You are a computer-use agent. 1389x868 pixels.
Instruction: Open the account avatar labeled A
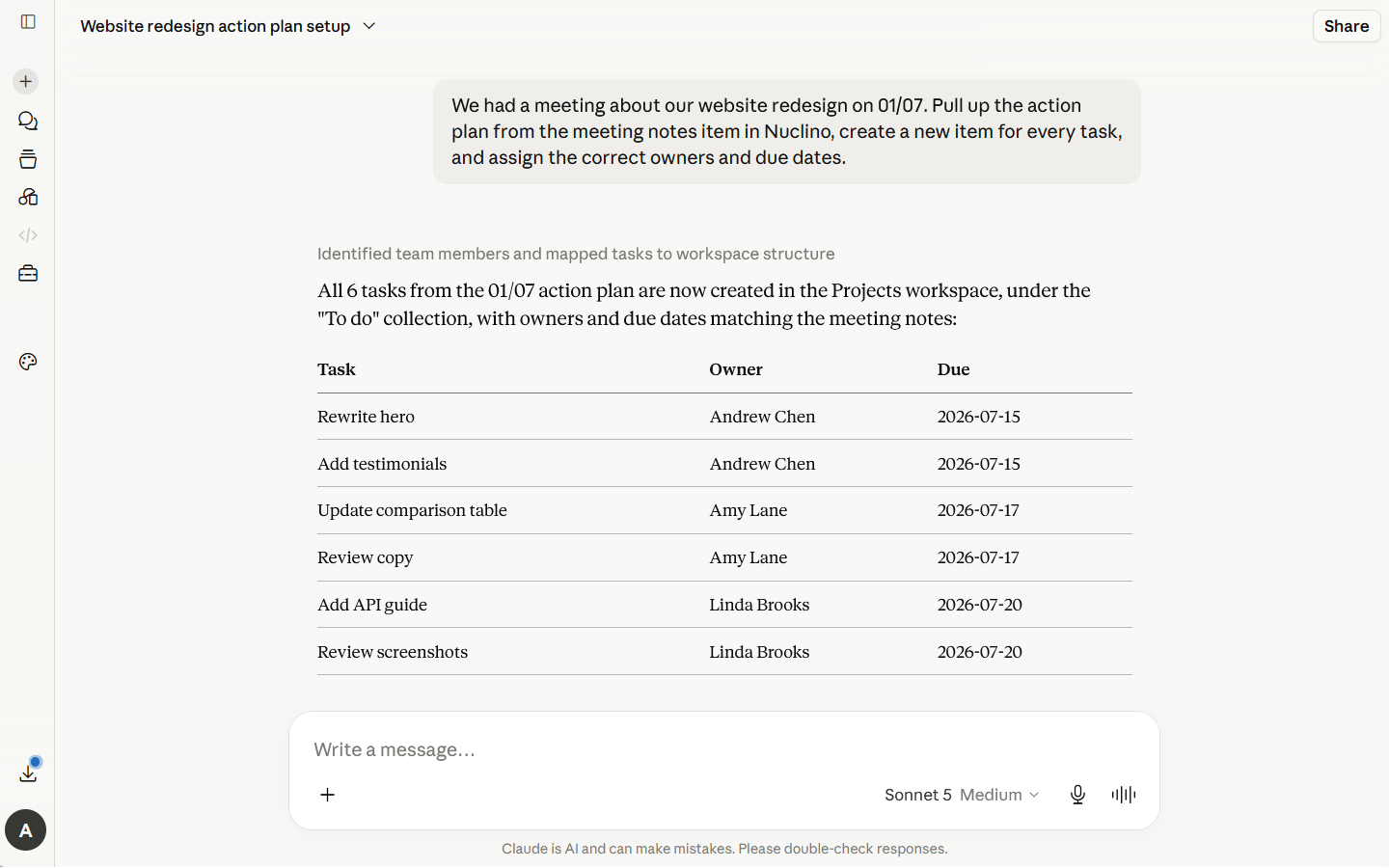[26, 830]
